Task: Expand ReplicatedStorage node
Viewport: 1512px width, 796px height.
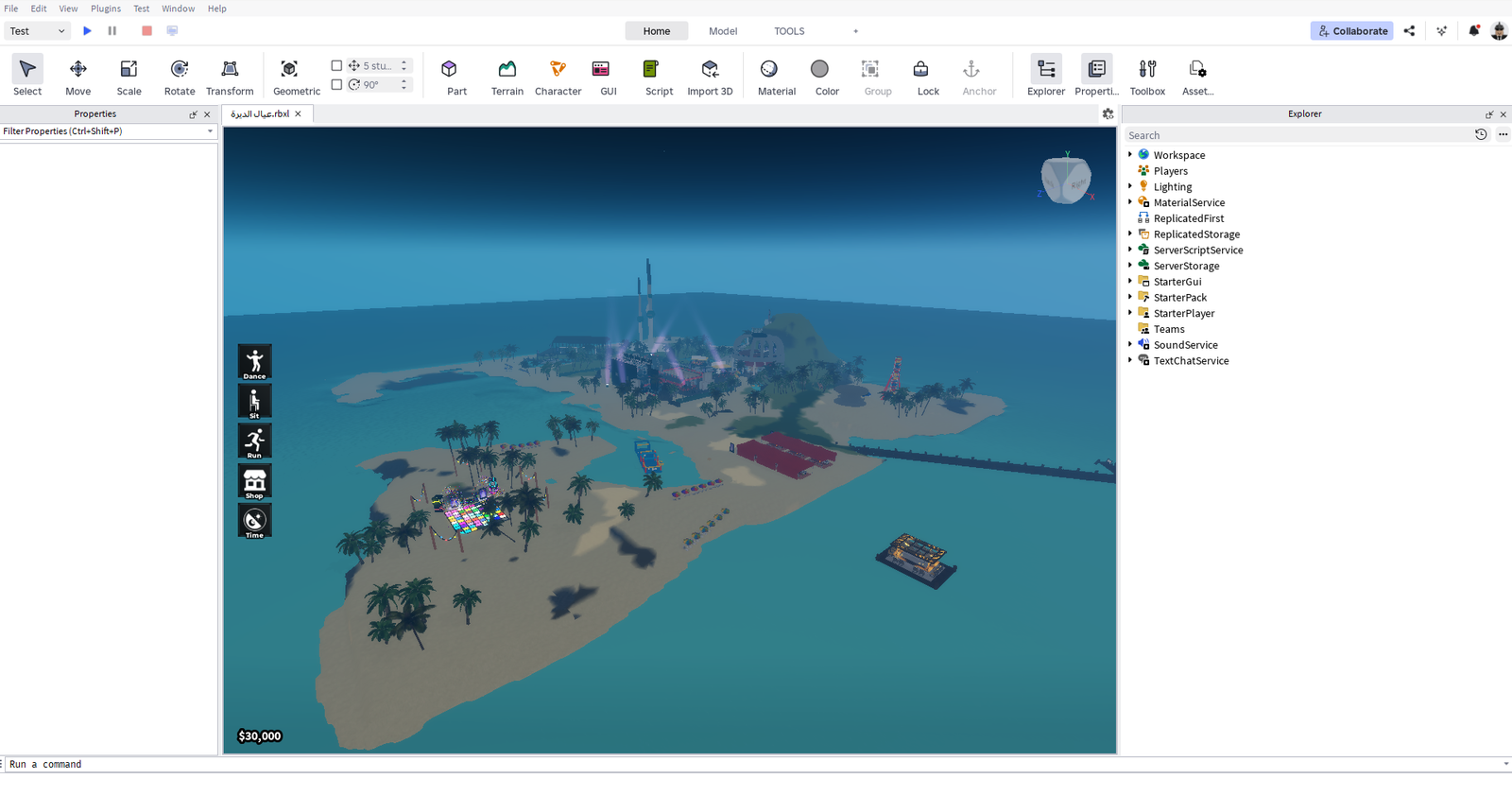Action: tap(1129, 234)
